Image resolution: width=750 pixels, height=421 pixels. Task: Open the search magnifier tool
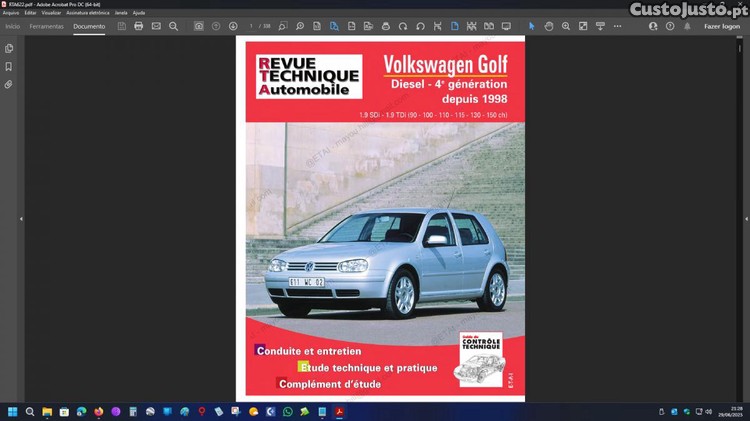point(174,26)
